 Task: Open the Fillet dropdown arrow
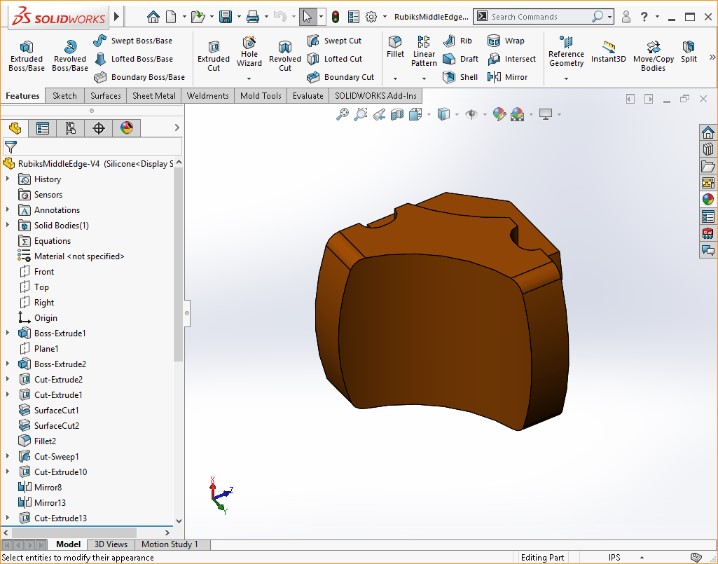tap(395, 79)
